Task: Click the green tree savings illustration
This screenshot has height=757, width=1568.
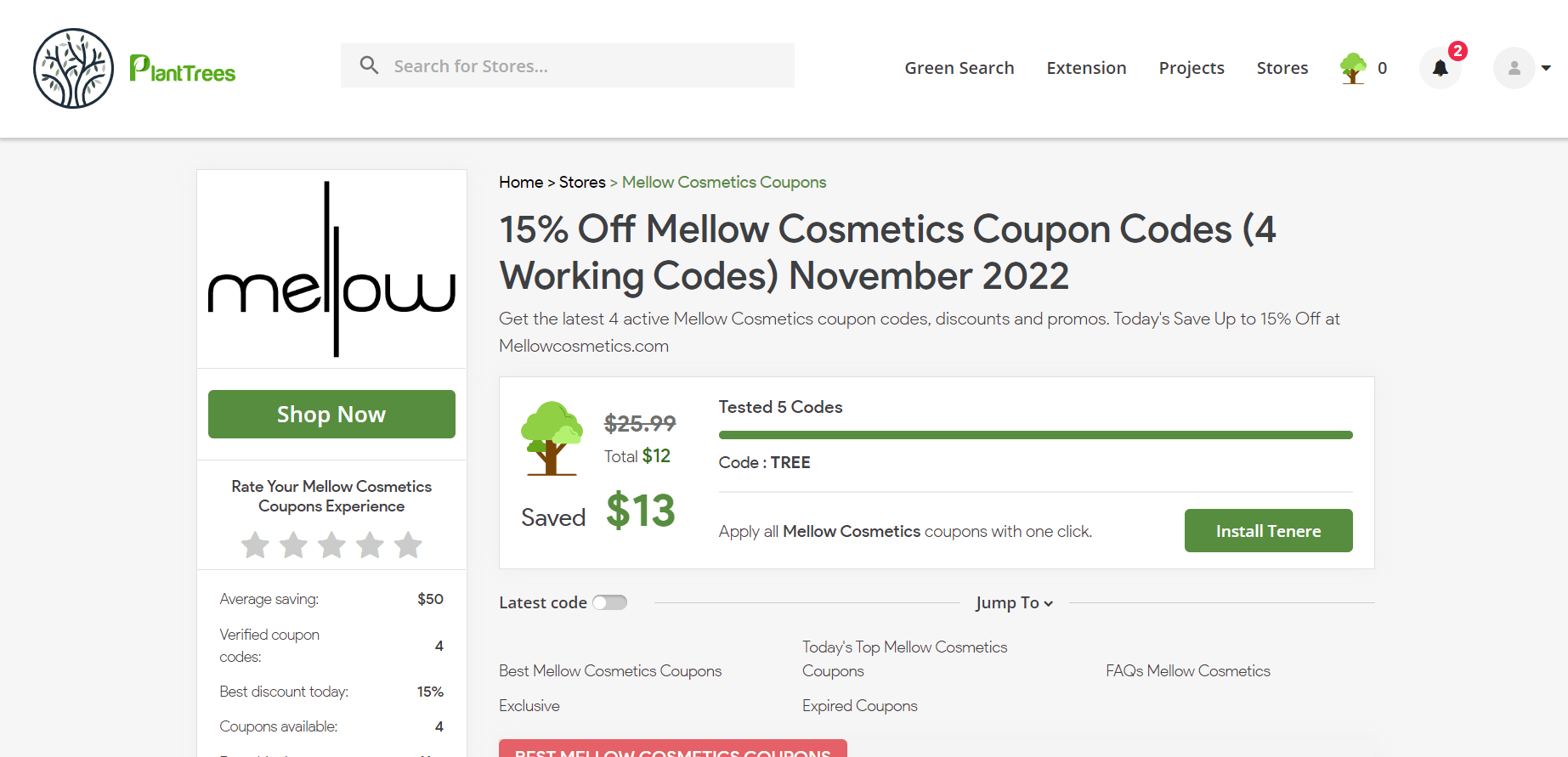Action: coord(552,438)
